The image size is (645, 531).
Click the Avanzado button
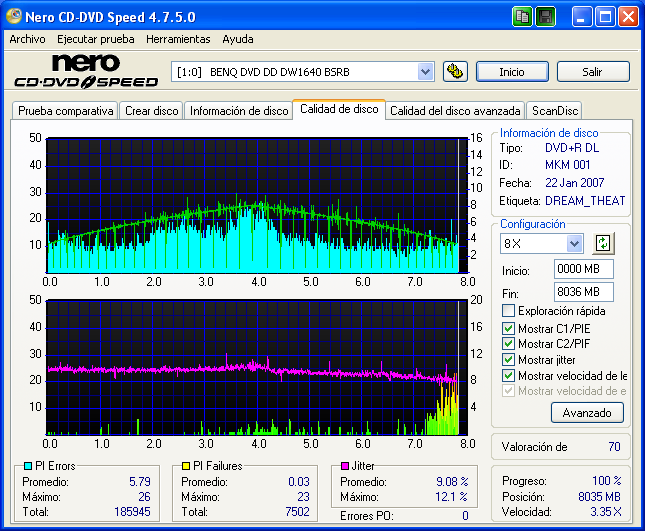[587, 412]
